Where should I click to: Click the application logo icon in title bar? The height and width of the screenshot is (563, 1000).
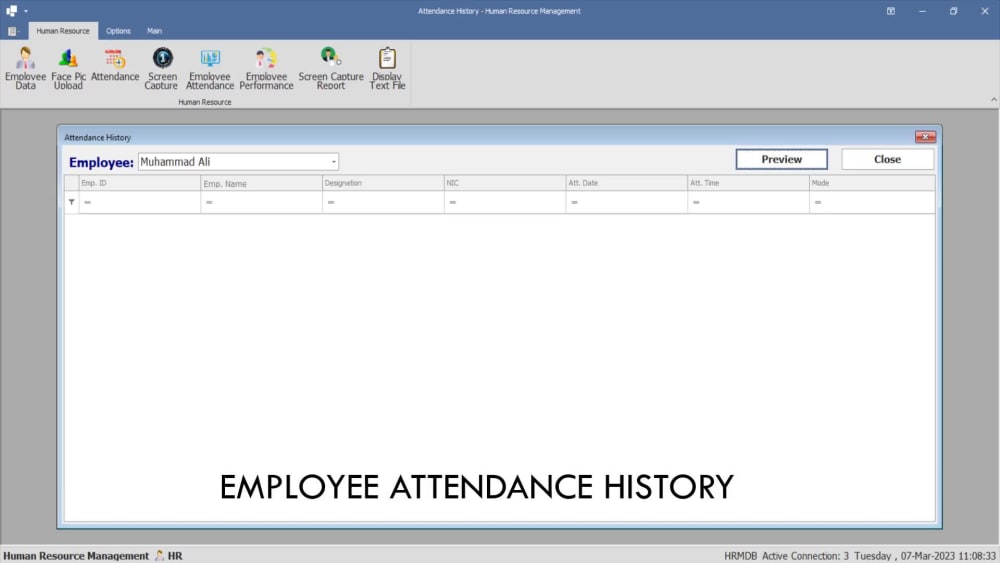click(x=11, y=11)
